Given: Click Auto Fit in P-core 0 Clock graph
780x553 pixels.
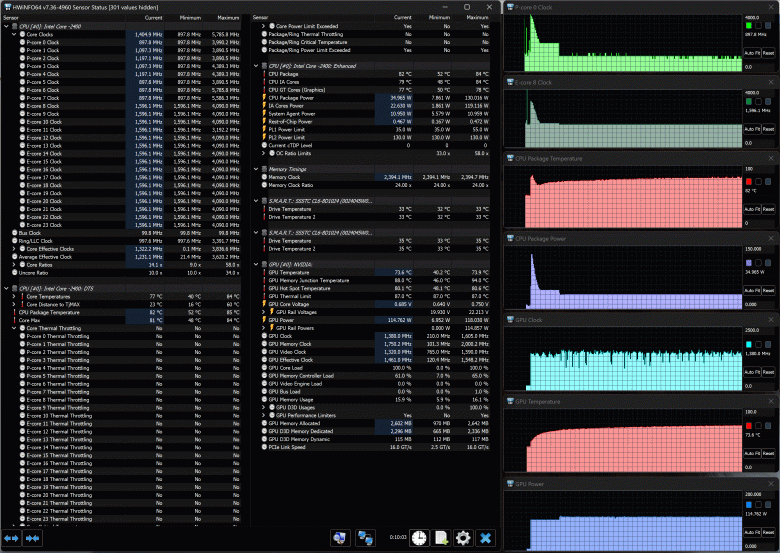Looking at the screenshot, I should 752,53.
